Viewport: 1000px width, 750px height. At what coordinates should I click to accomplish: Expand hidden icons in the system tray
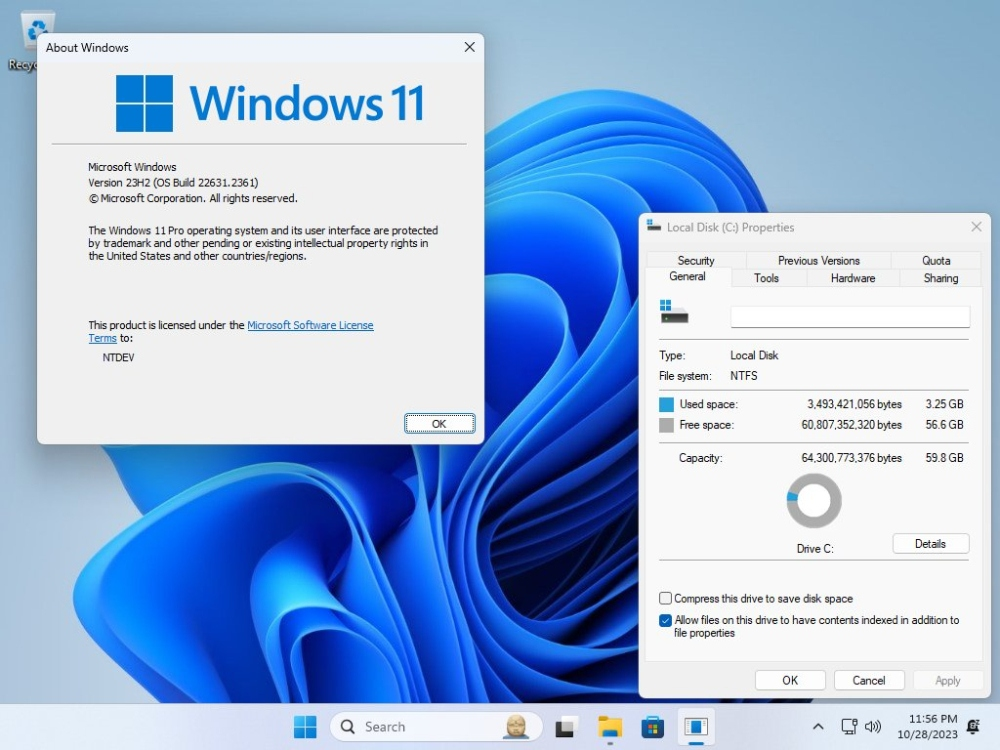(x=818, y=727)
